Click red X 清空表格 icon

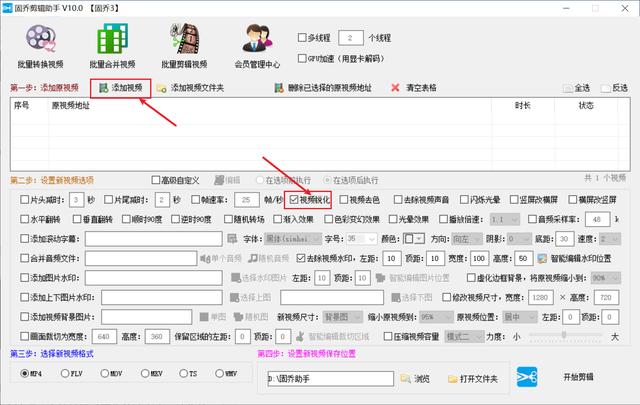tap(395, 88)
